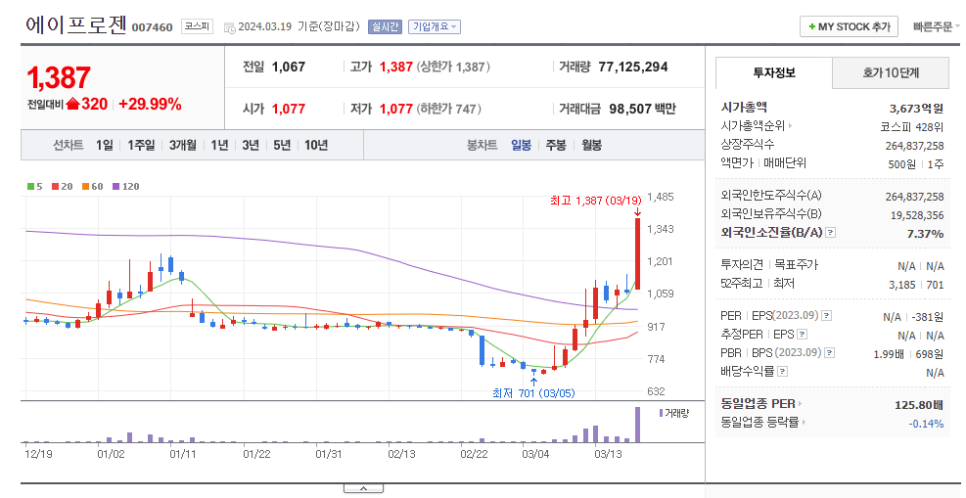Select 1주일 line chart period

[141, 145]
